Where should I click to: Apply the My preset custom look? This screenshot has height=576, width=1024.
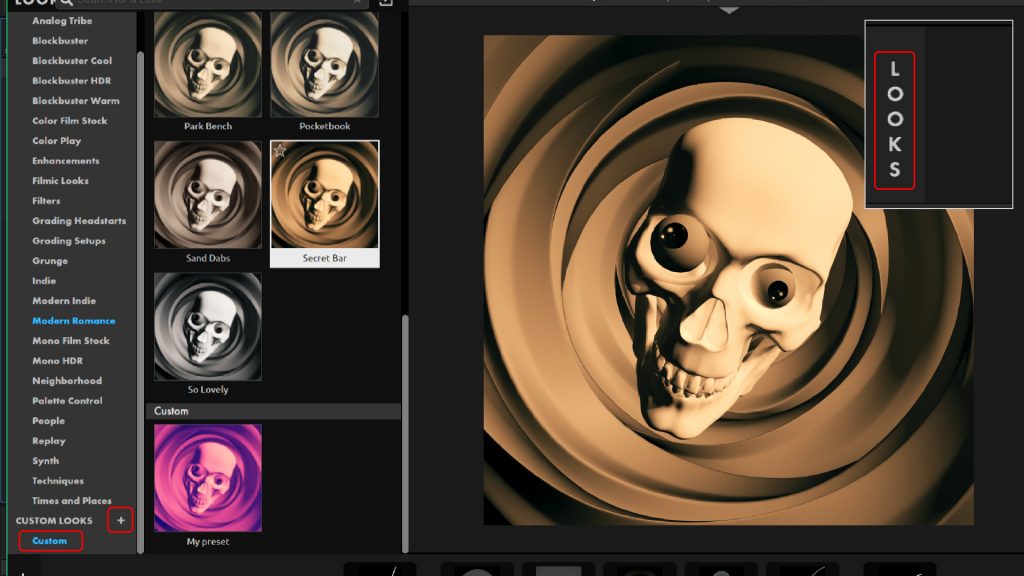click(x=208, y=478)
